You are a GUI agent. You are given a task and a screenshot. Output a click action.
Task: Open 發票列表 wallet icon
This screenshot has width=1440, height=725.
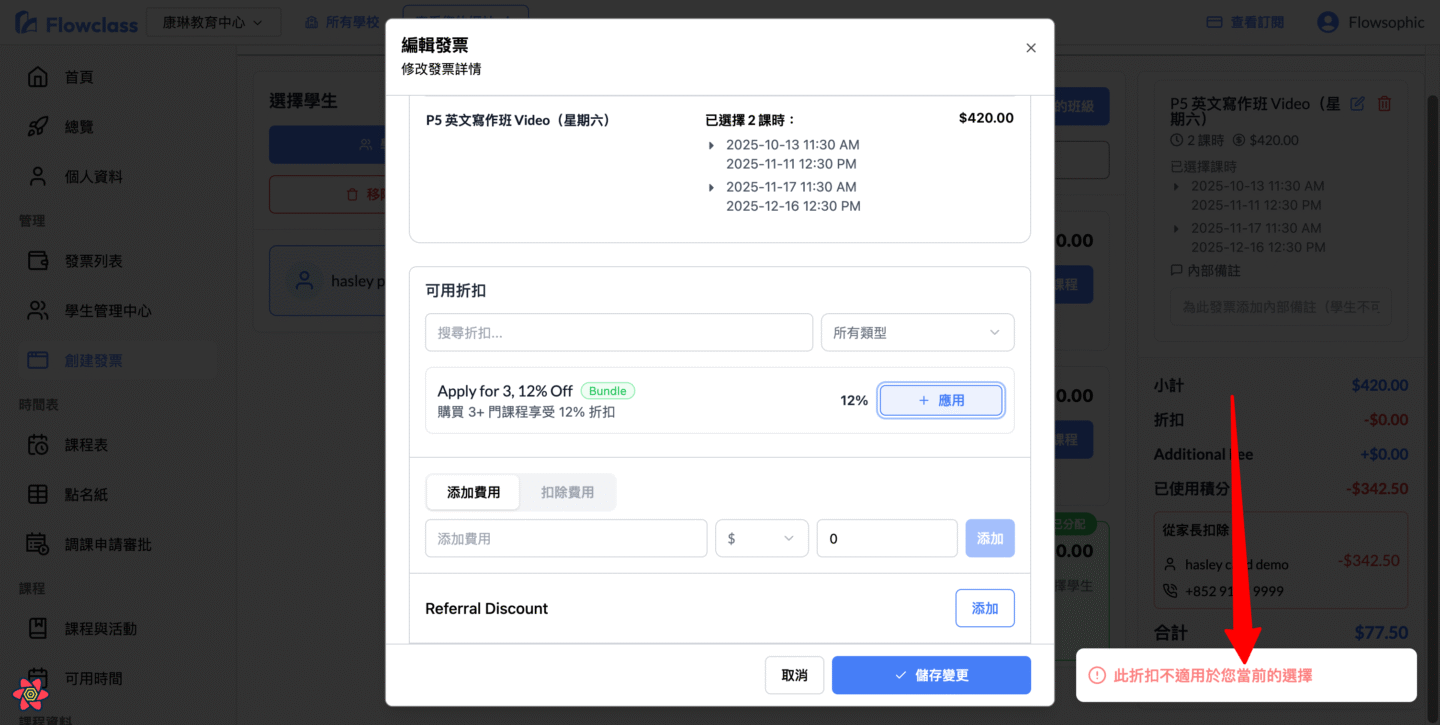(x=37, y=261)
